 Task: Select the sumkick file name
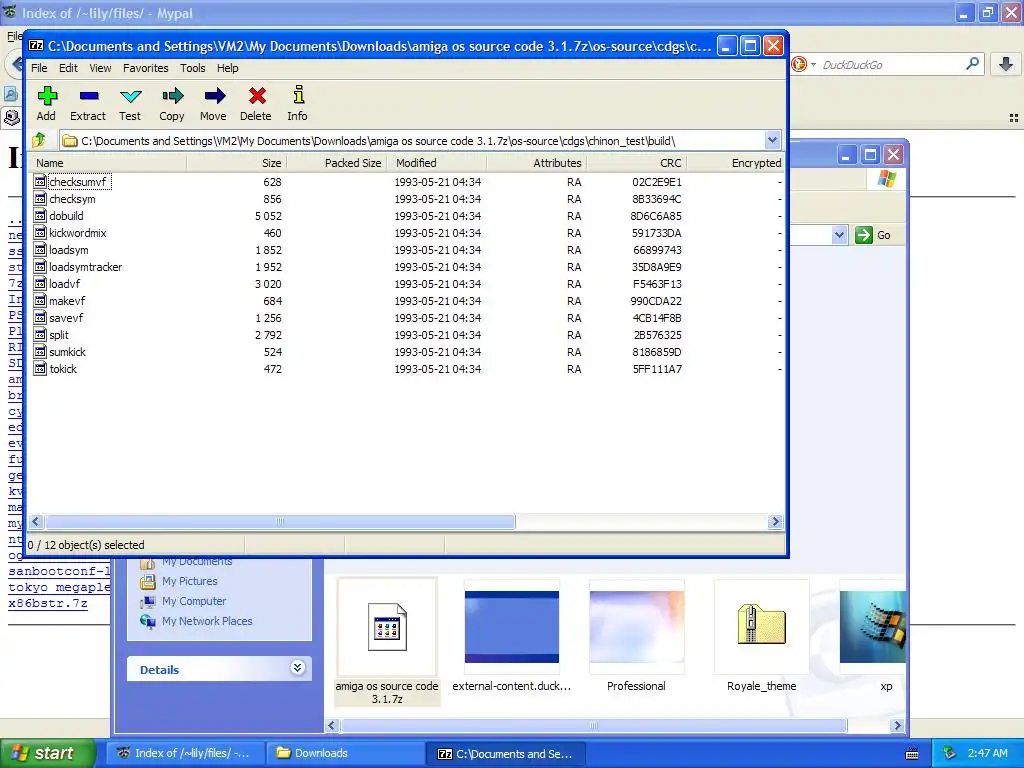(x=67, y=352)
